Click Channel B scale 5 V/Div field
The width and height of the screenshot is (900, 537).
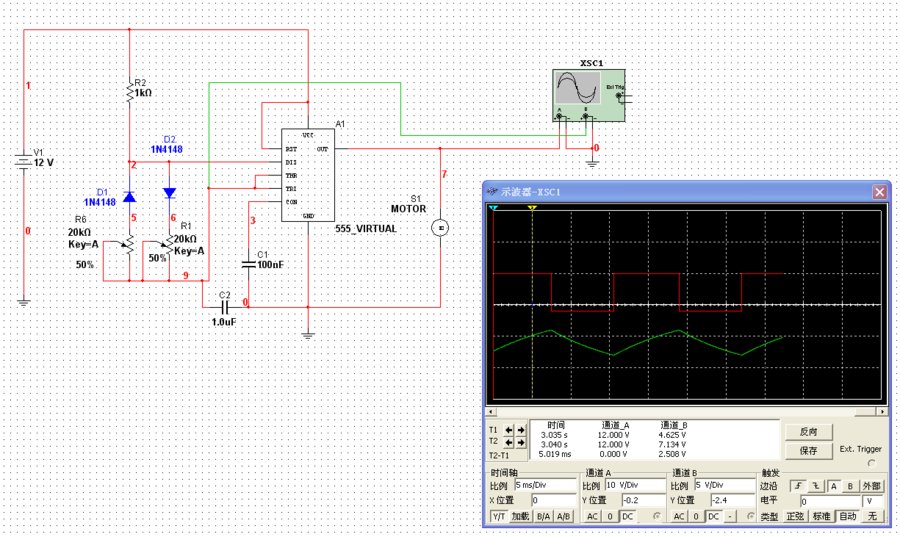click(724, 485)
